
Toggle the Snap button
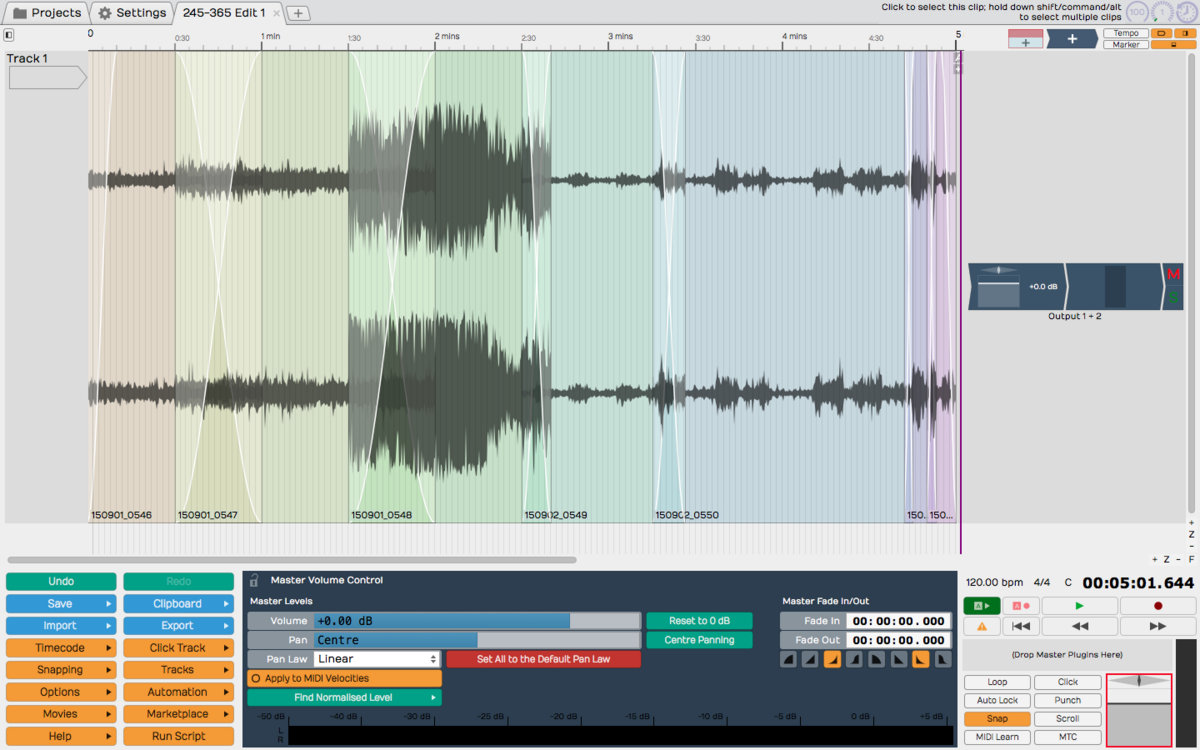pyautogui.click(x=997, y=719)
